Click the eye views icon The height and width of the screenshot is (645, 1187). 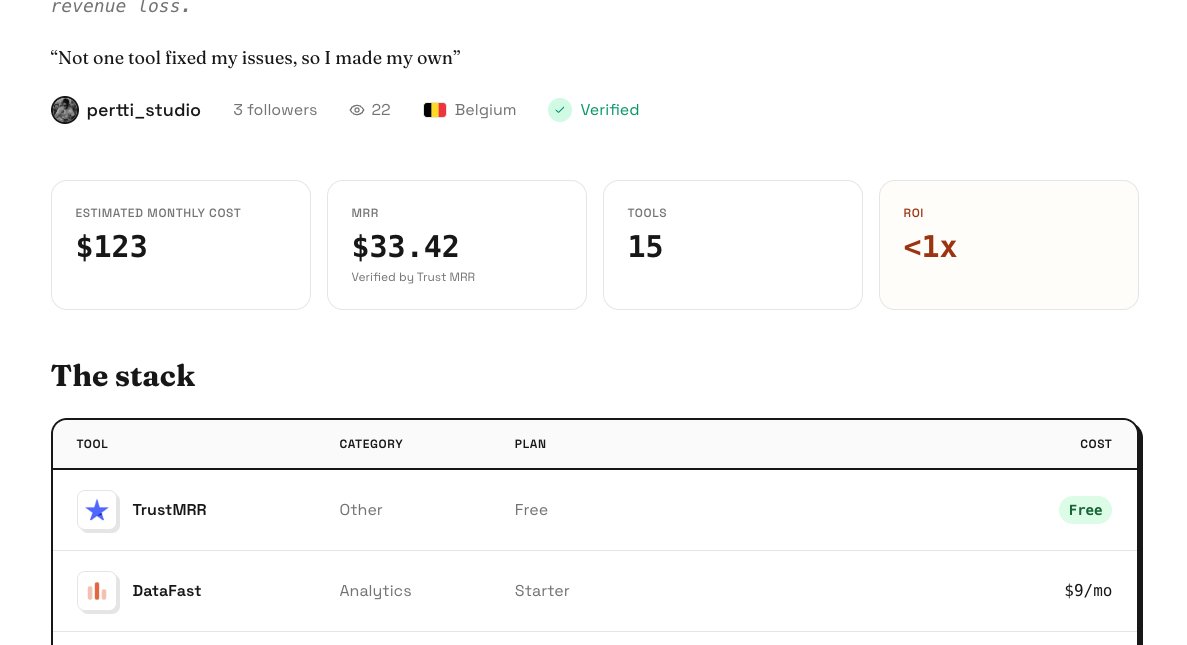tap(357, 111)
